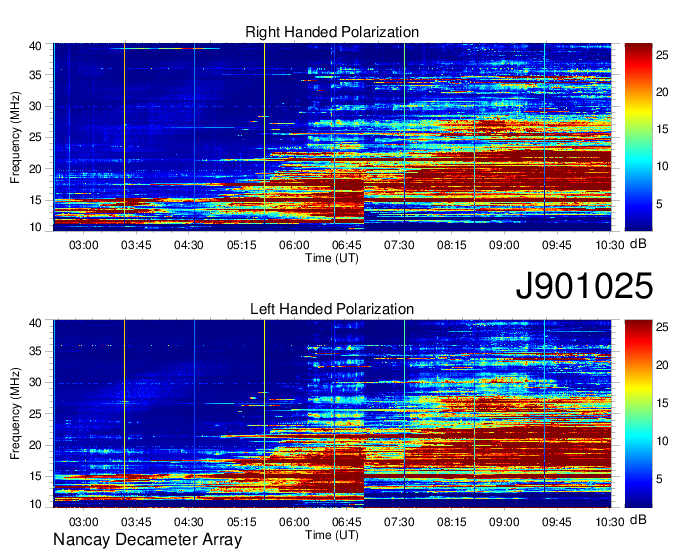The width and height of the screenshot is (680, 552).
Task: Click the 'Left Handed Polarization' title
Action: (332, 309)
